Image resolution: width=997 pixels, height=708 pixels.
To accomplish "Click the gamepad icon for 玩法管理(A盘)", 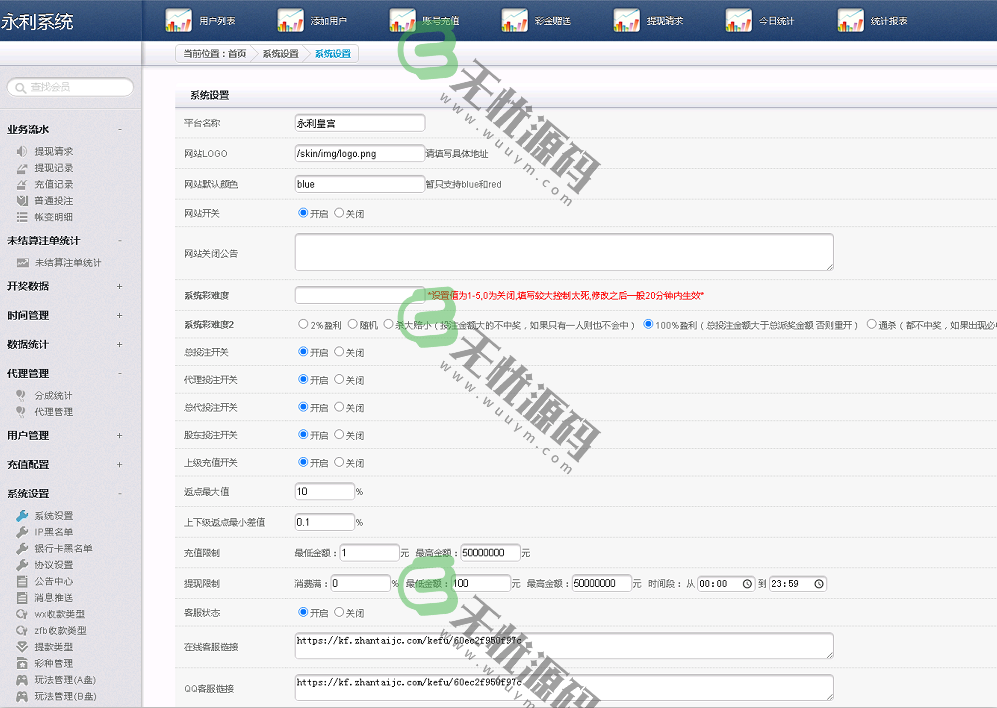I will click(x=22, y=680).
